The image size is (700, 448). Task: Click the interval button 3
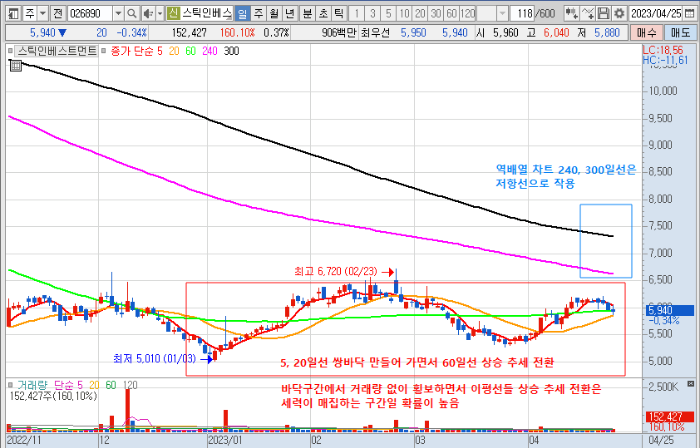[372, 14]
